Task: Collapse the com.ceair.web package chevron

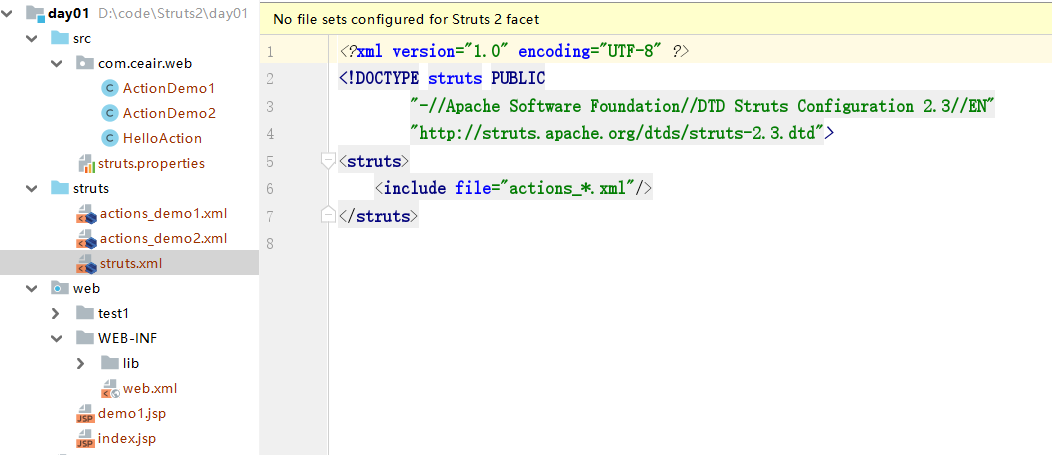Action: click(56, 64)
